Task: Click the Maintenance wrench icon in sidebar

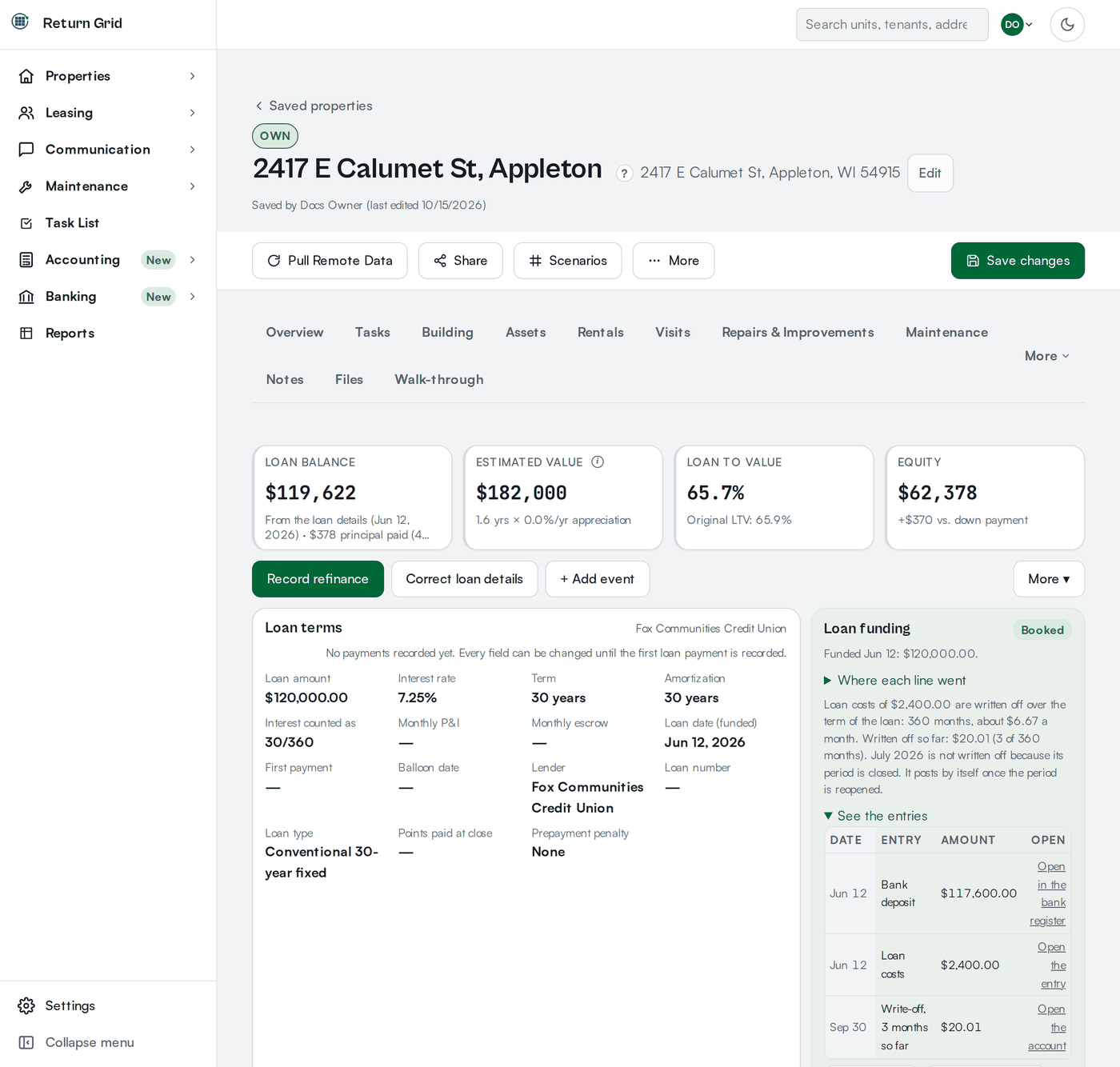Action: (26, 186)
